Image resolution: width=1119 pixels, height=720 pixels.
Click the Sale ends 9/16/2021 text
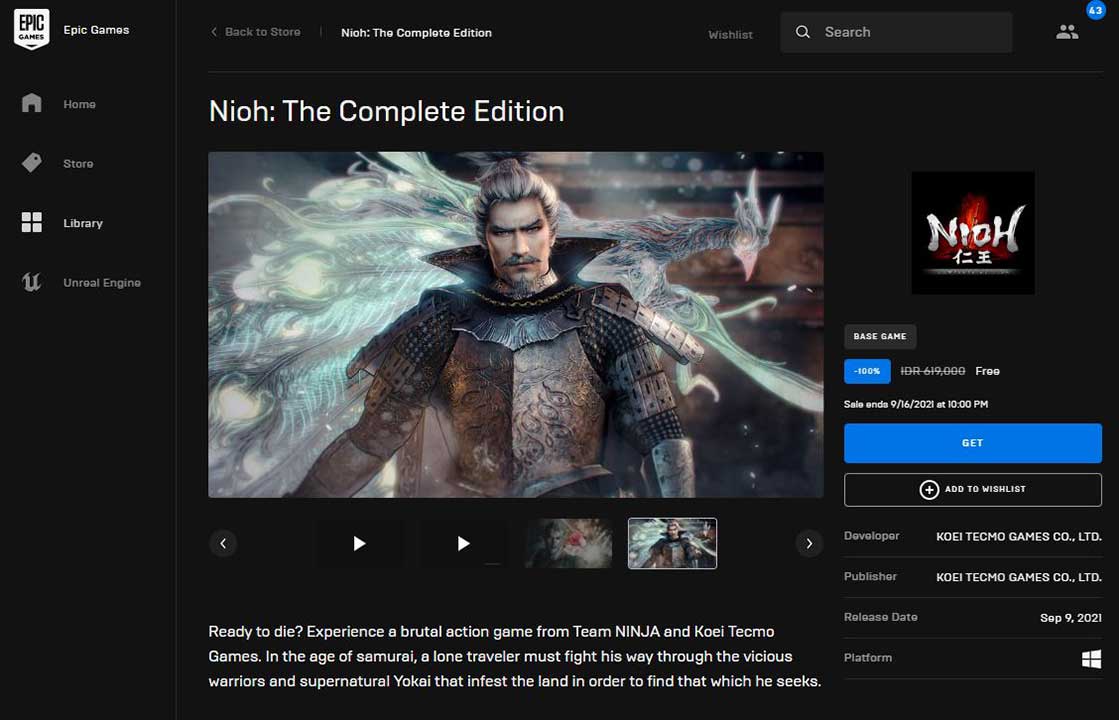point(916,404)
